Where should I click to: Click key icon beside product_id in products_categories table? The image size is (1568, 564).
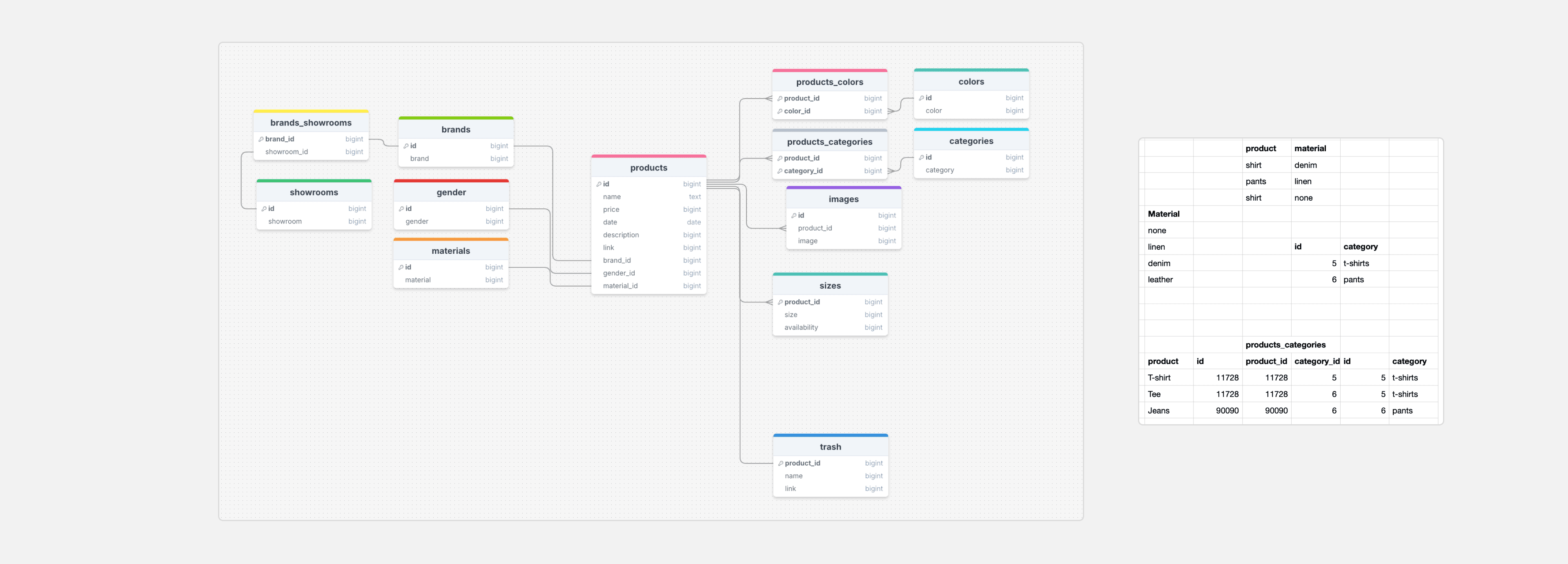780,158
